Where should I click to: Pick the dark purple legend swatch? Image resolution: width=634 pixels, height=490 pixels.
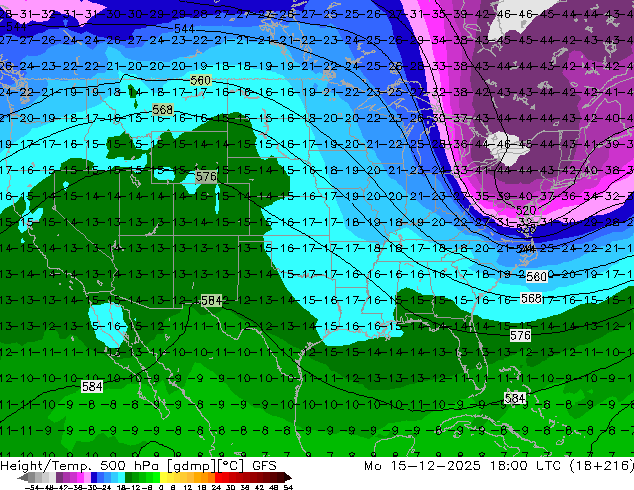coord(59,477)
